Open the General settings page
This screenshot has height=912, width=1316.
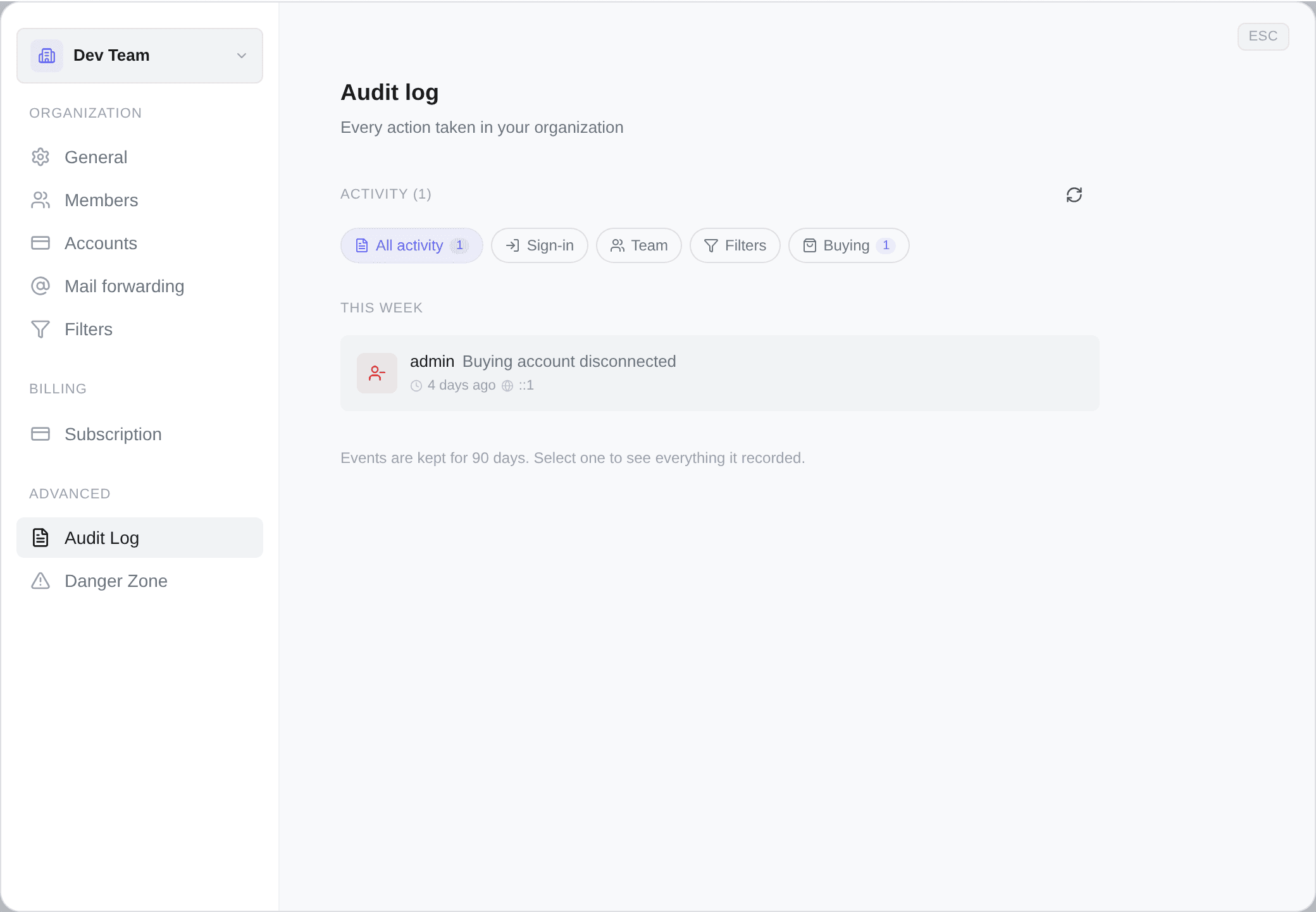point(140,157)
